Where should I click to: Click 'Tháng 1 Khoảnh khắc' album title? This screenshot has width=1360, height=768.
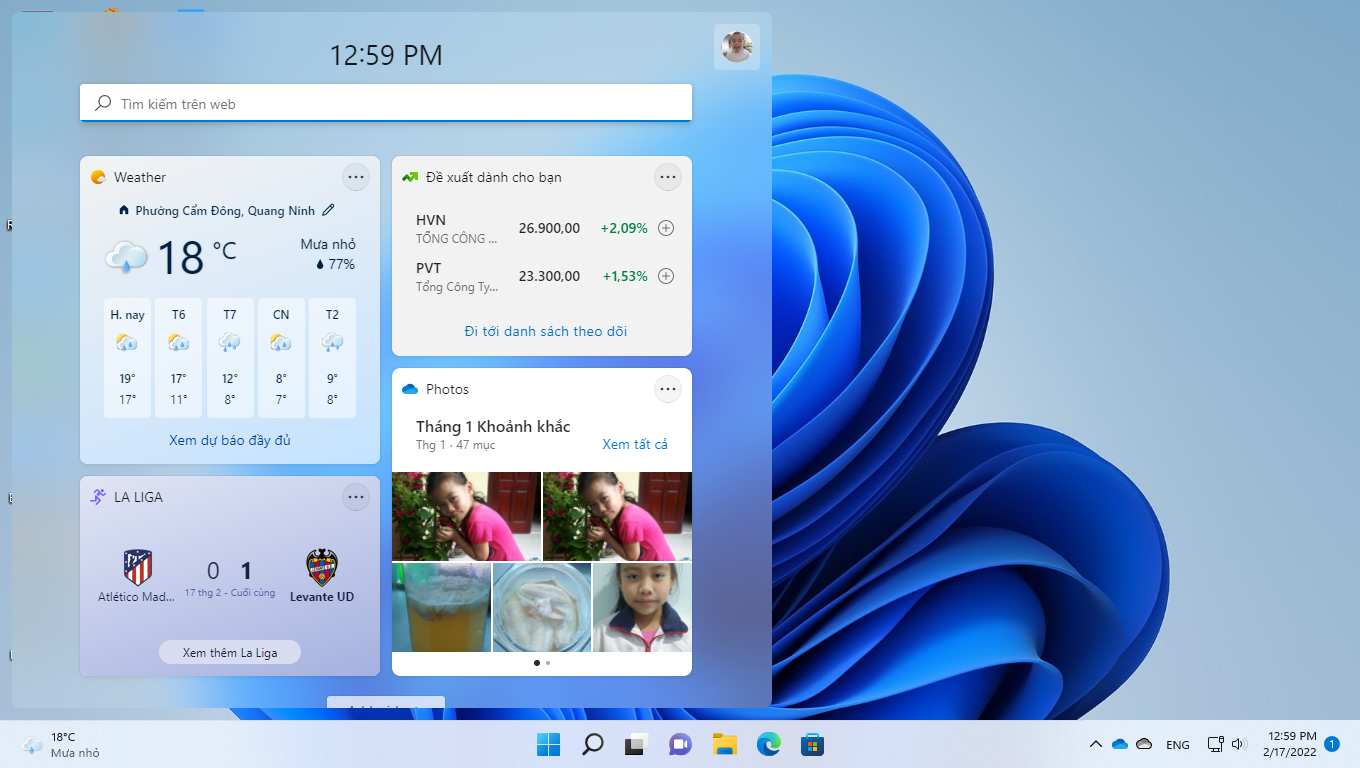(x=493, y=426)
